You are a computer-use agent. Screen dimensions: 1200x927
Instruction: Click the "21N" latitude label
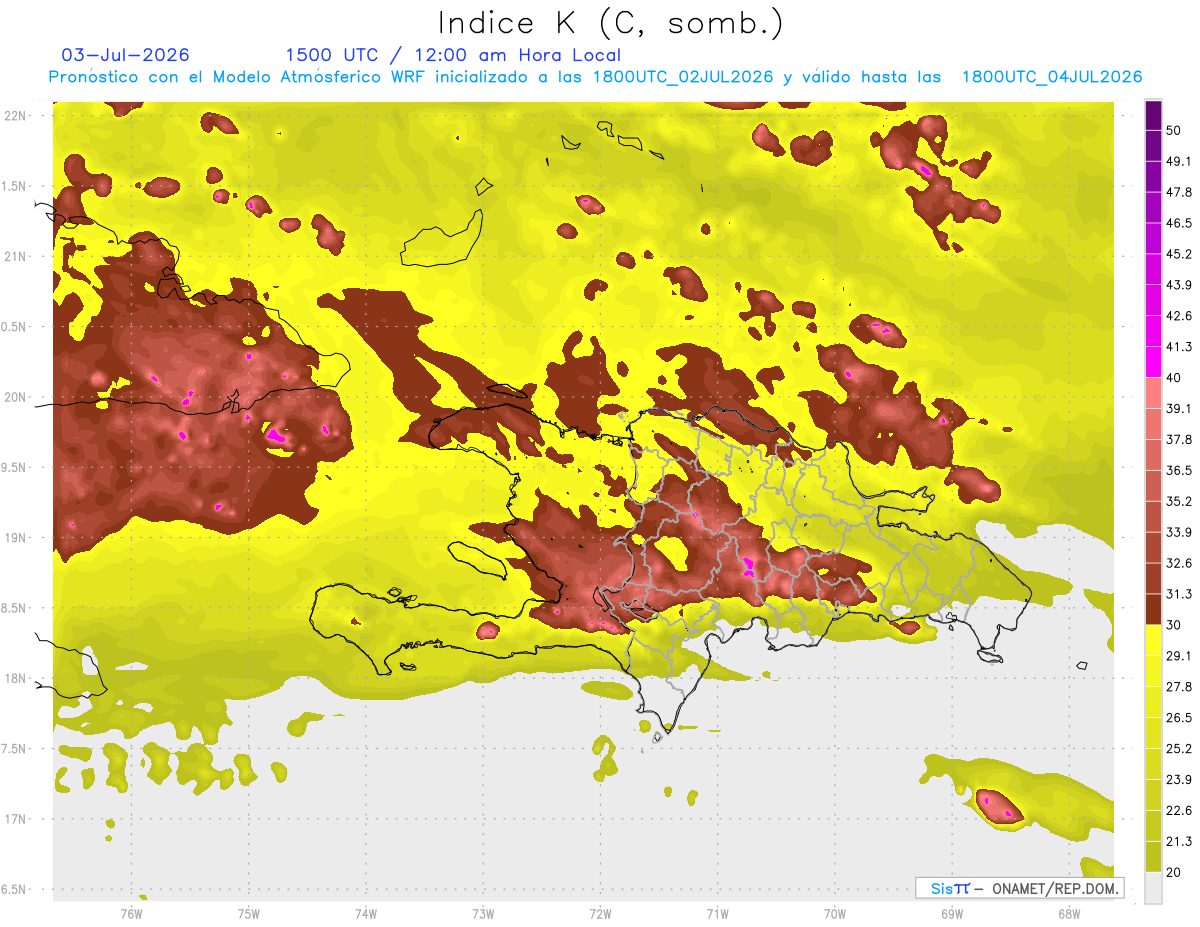tap(16, 256)
